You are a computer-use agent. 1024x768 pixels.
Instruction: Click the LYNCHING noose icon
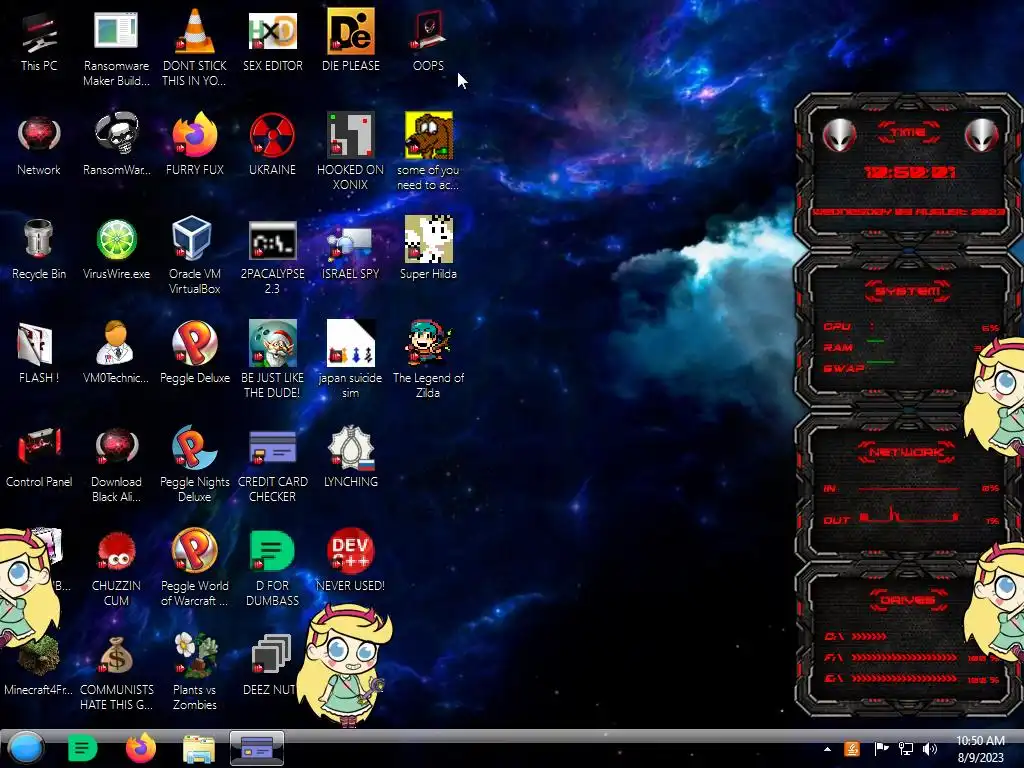[351, 447]
